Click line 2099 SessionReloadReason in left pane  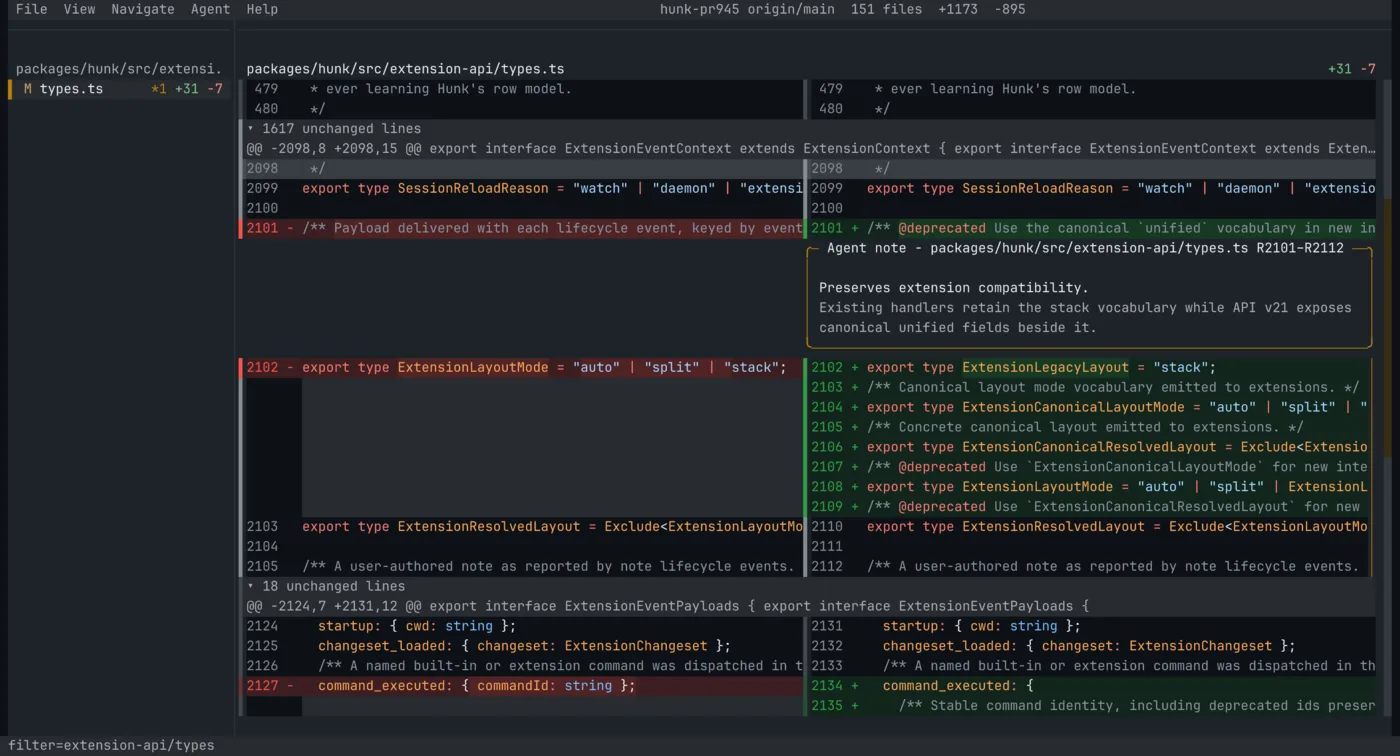coord(521,188)
